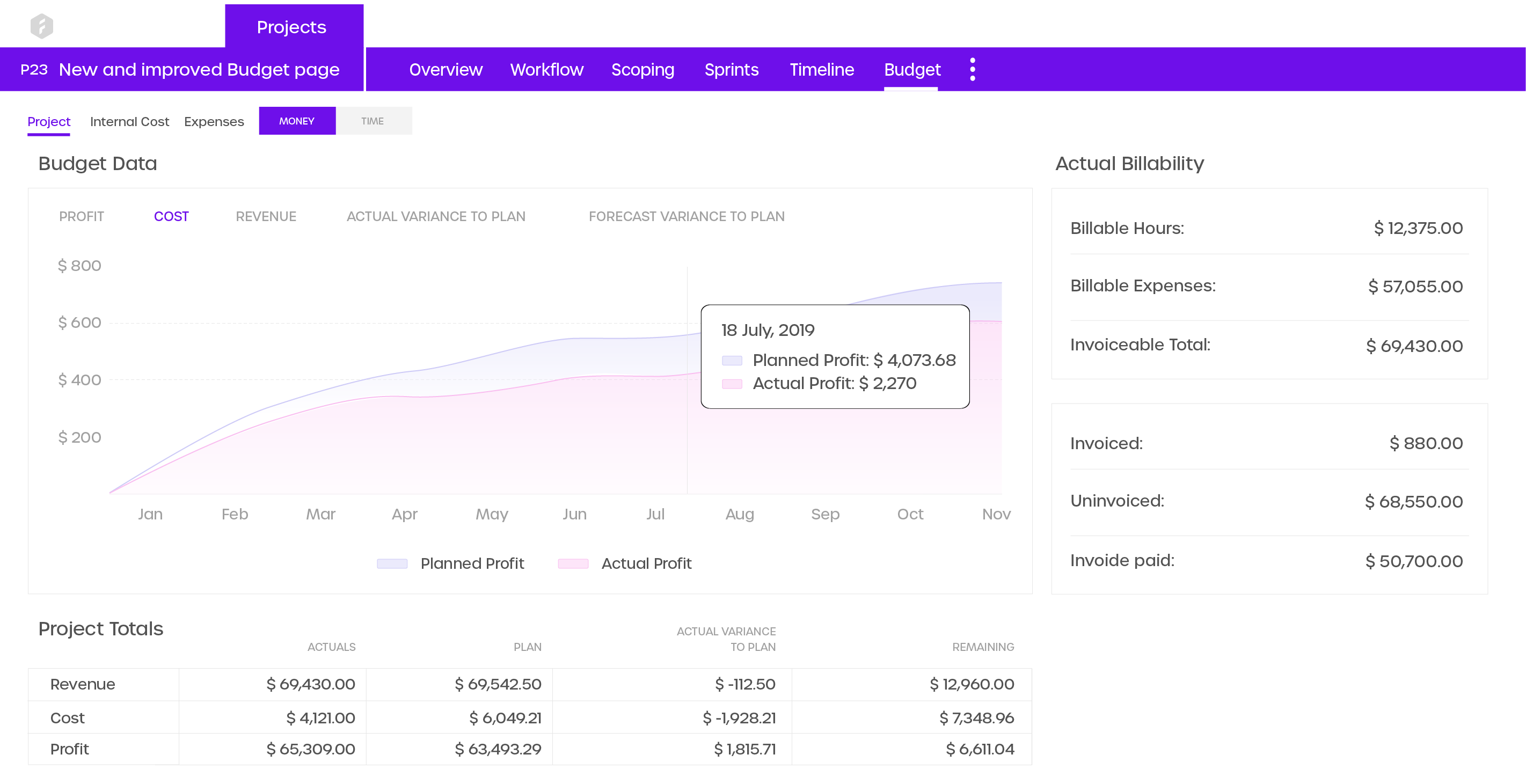Click the app logo icon
The height and width of the screenshot is (784, 1526).
click(41, 26)
